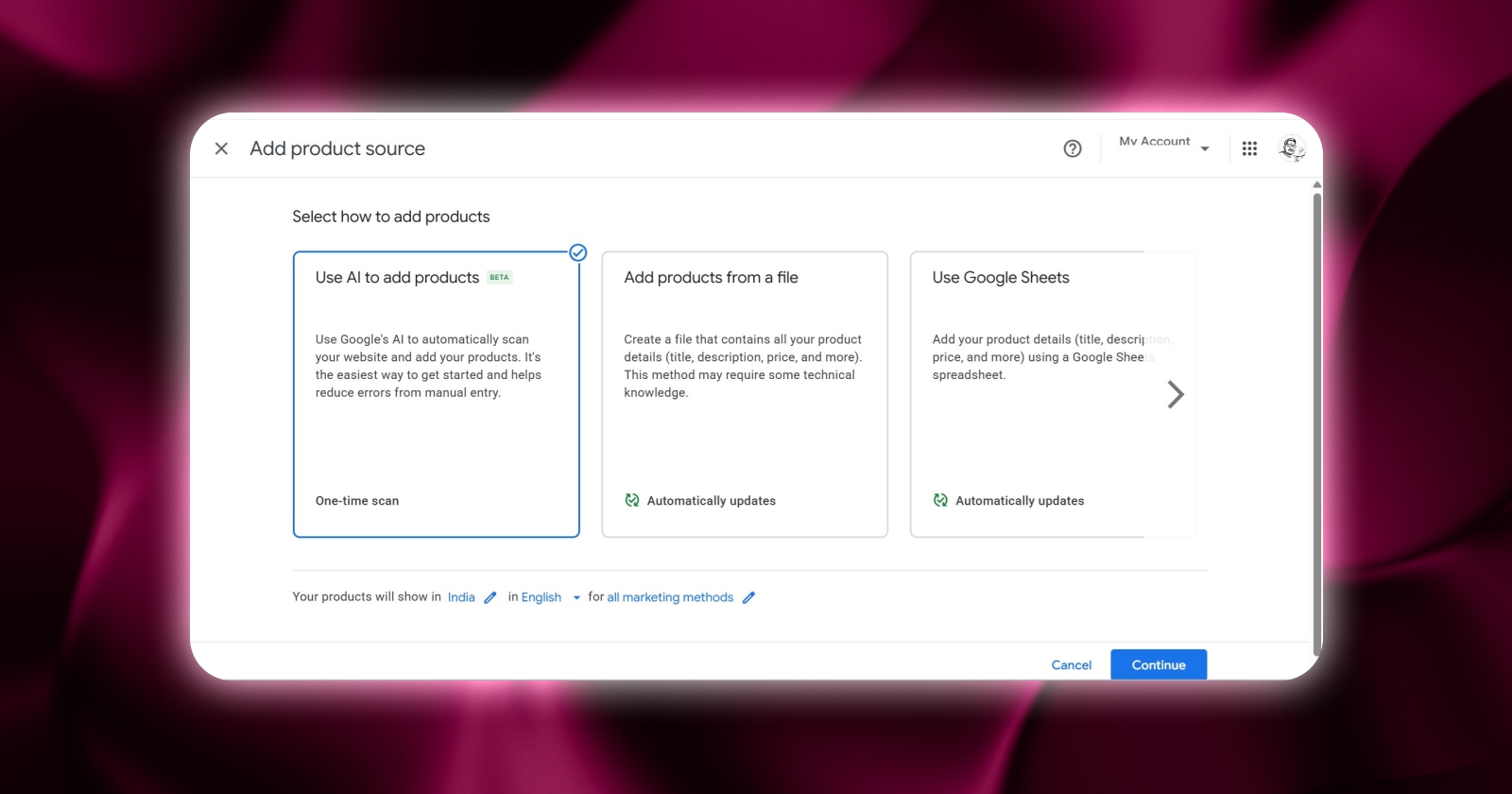Open the Google apps grid icon
1512x794 pixels.
tap(1249, 148)
